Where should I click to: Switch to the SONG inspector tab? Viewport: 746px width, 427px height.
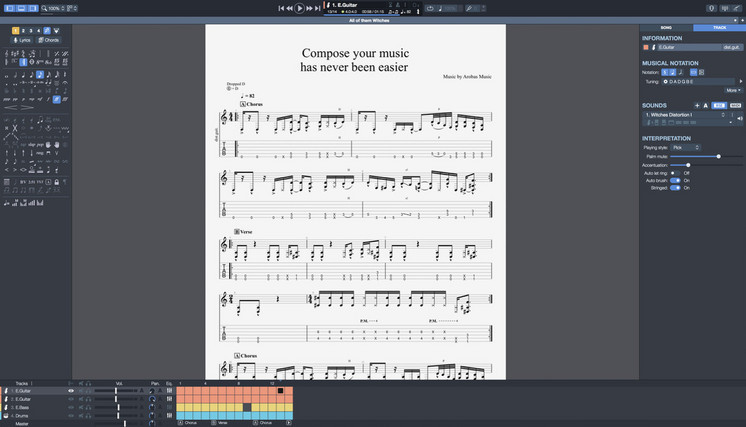coord(666,28)
